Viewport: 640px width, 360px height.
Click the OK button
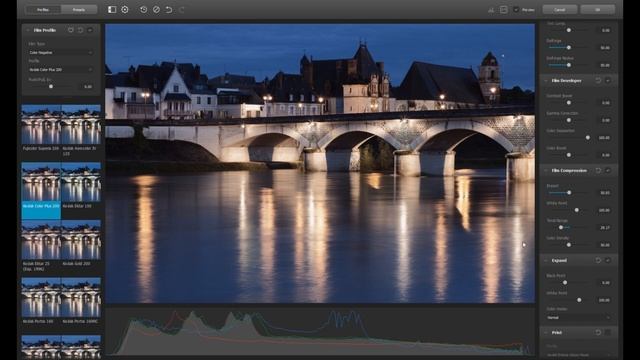598,9
